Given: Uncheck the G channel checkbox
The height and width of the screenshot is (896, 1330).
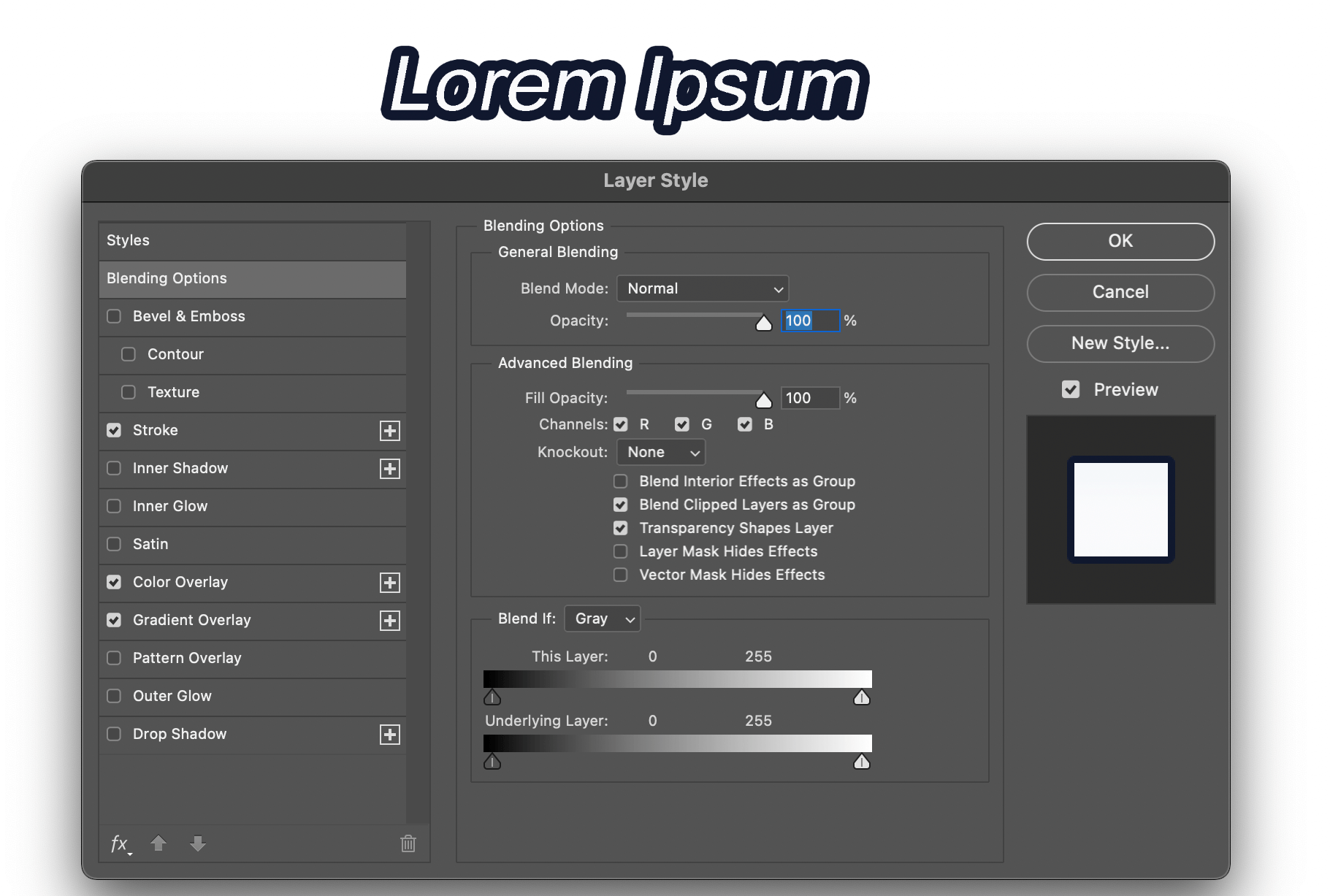Looking at the screenshot, I should click(682, 424).
